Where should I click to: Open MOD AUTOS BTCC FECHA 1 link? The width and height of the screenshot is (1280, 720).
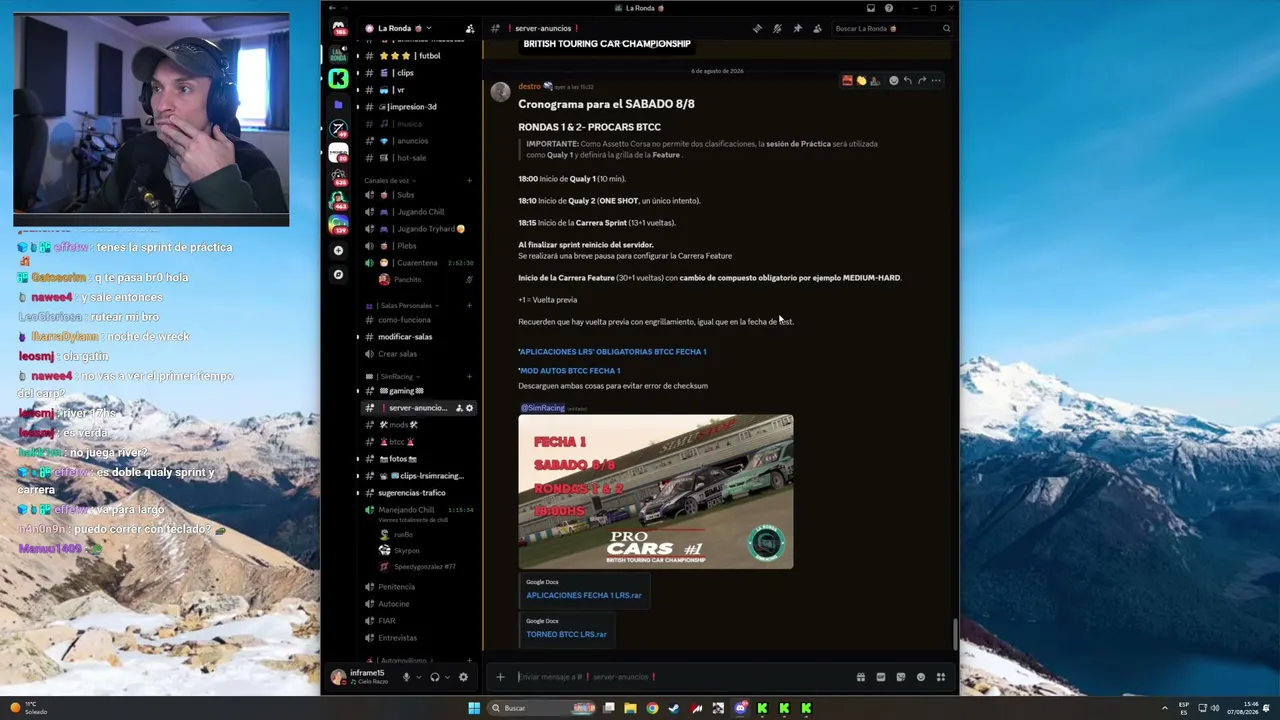click(570, 371)
